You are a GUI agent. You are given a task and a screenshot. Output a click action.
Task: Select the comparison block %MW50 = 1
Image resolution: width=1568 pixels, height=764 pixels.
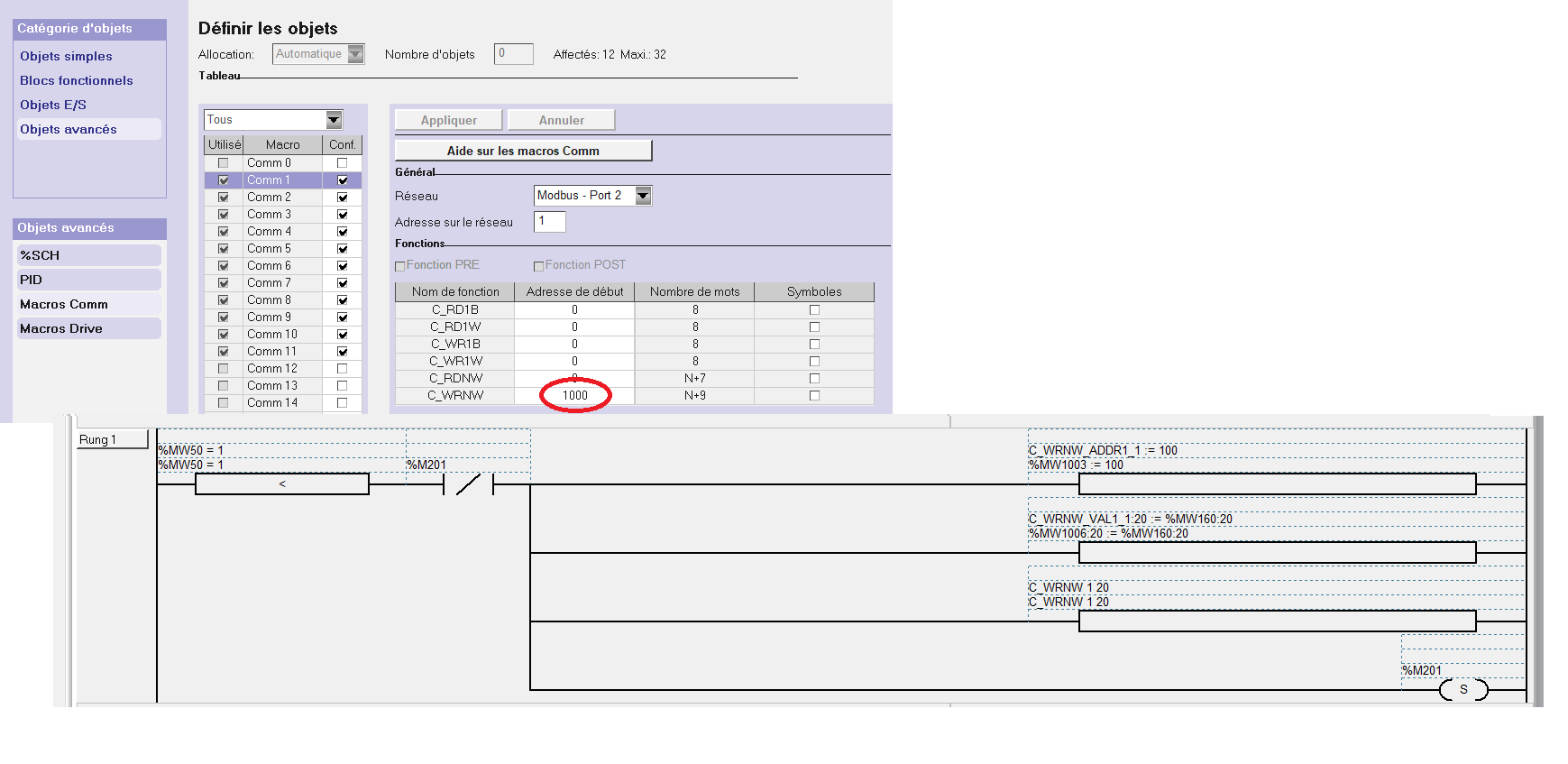point(281,484)
